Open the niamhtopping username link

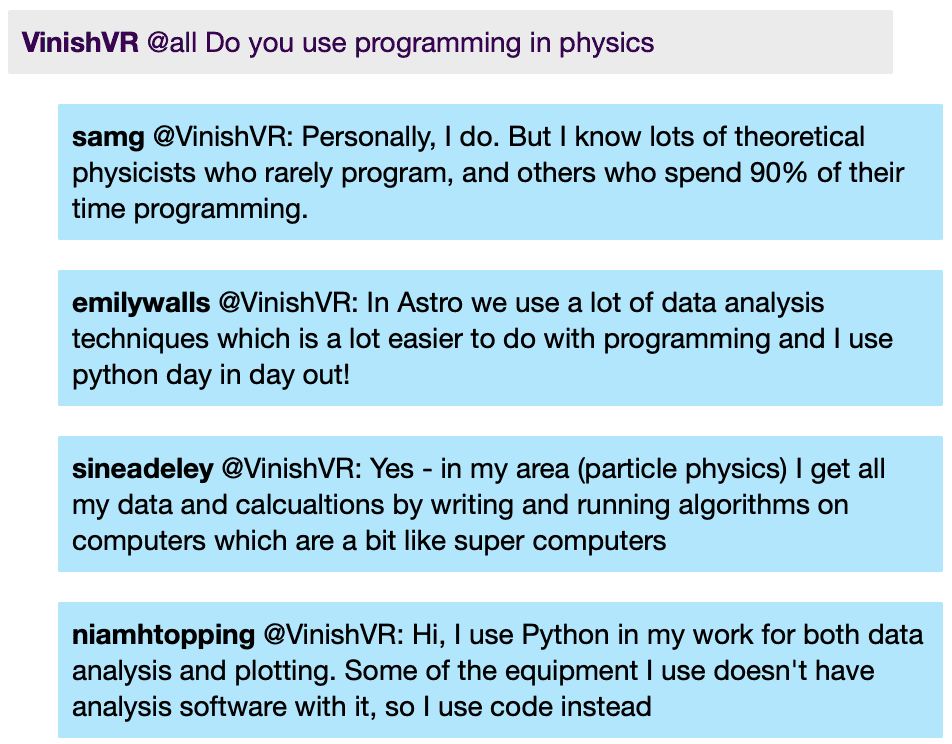pos(163,635)
